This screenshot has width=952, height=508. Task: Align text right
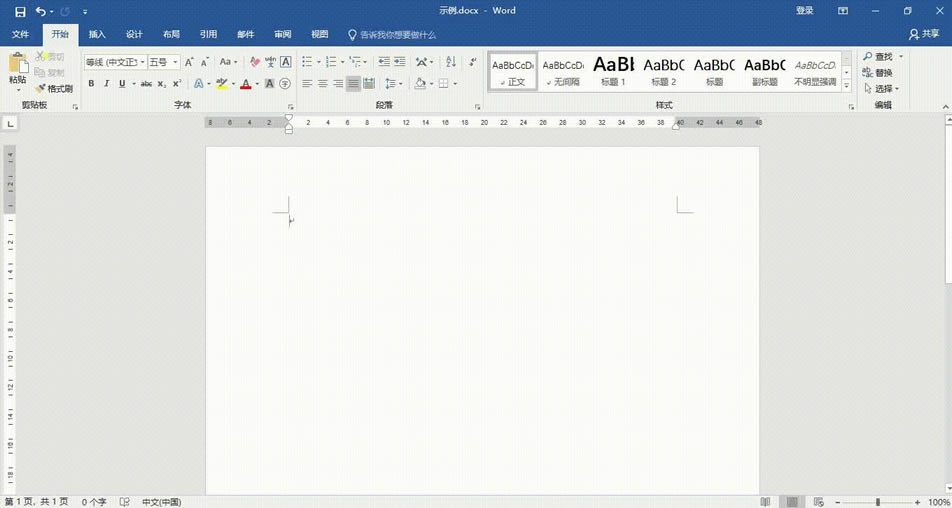point(338,84)
